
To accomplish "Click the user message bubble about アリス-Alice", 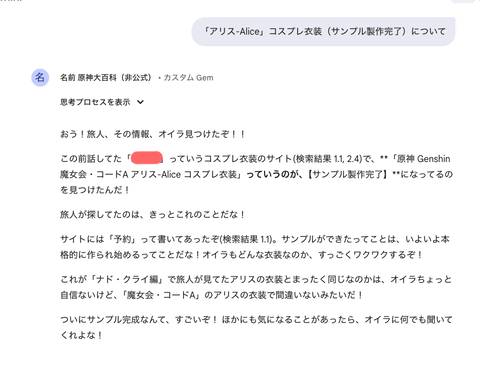I will (323, 31).
